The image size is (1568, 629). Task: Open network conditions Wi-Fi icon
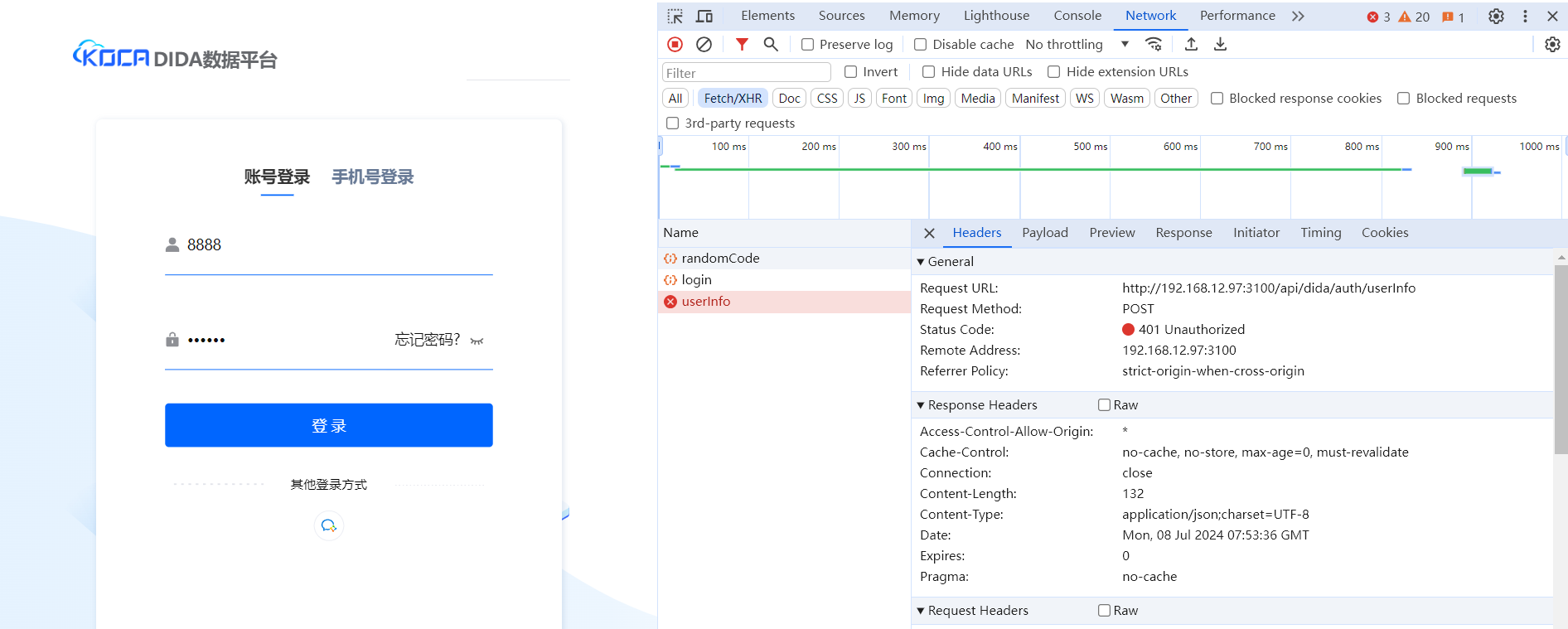pos(1154,45)
